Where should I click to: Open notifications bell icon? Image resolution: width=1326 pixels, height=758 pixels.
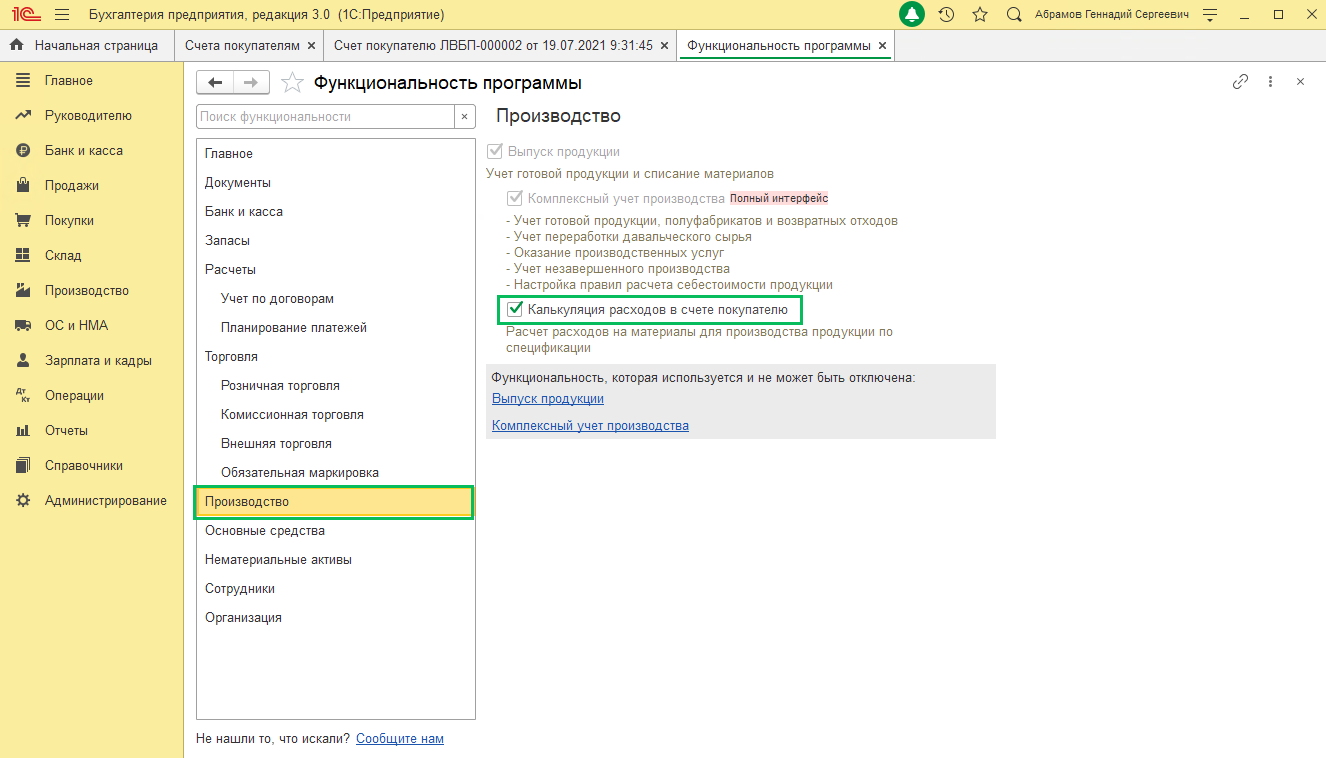pyautogui.click(x=911, y=15)
